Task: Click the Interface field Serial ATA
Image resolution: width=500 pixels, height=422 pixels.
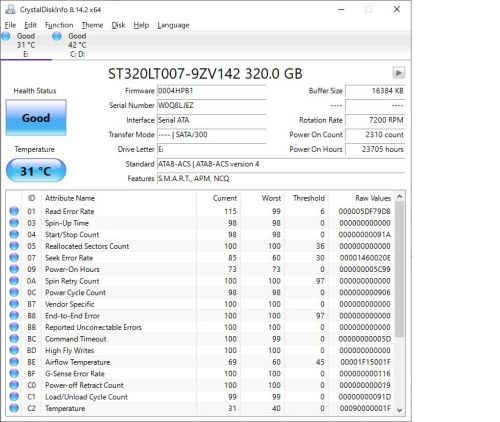Action: click(211, 120)
